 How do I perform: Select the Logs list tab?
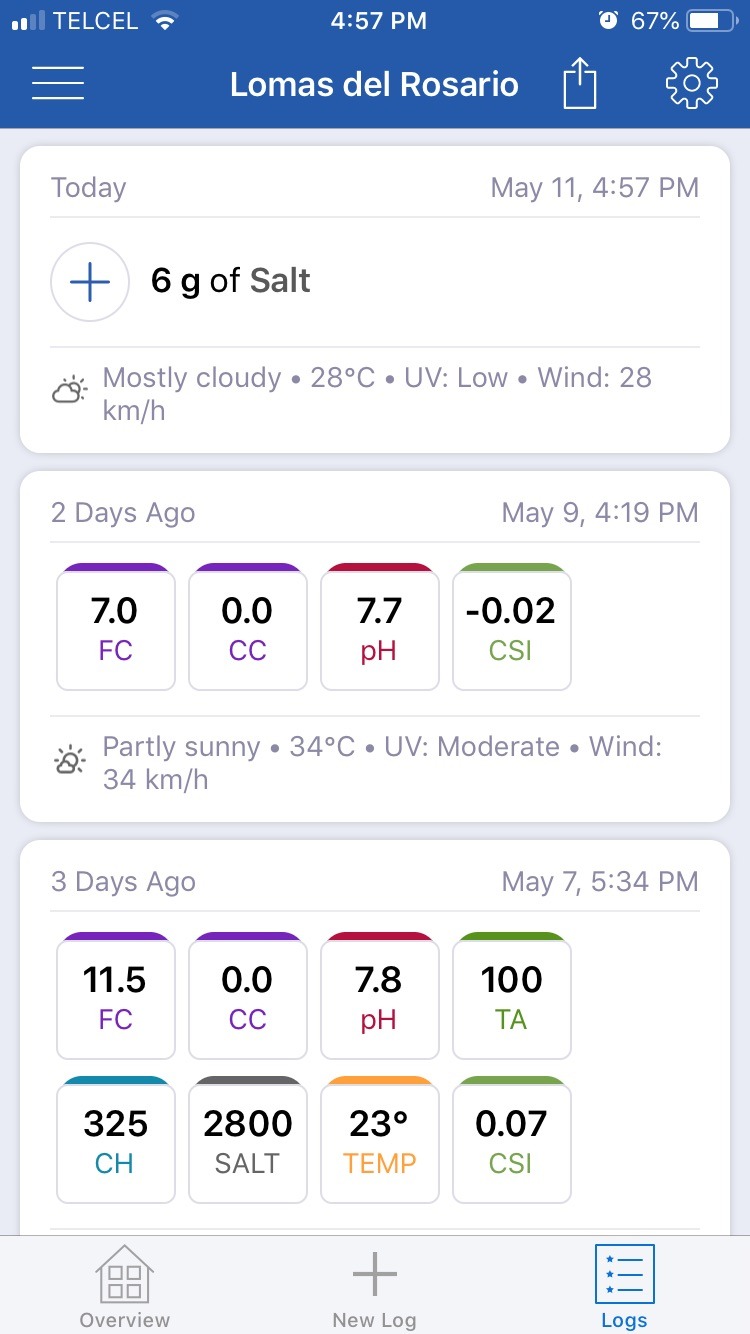click(624, 1286)
